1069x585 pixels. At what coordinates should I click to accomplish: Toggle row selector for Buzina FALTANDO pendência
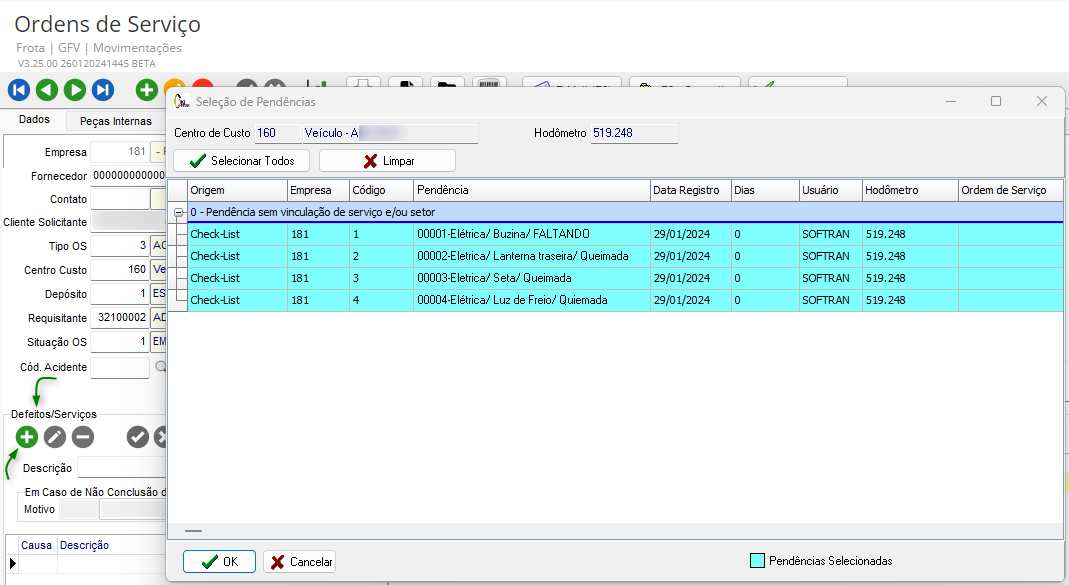pos(180,234)
